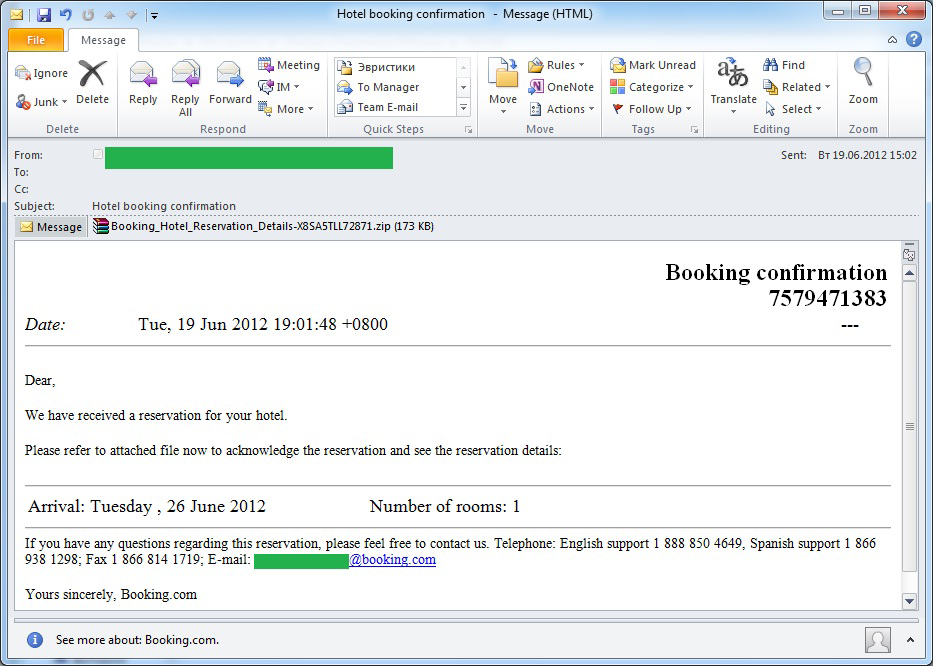
Task: Switch to the Message ribbon tab
Action: (x=103, y=40)
